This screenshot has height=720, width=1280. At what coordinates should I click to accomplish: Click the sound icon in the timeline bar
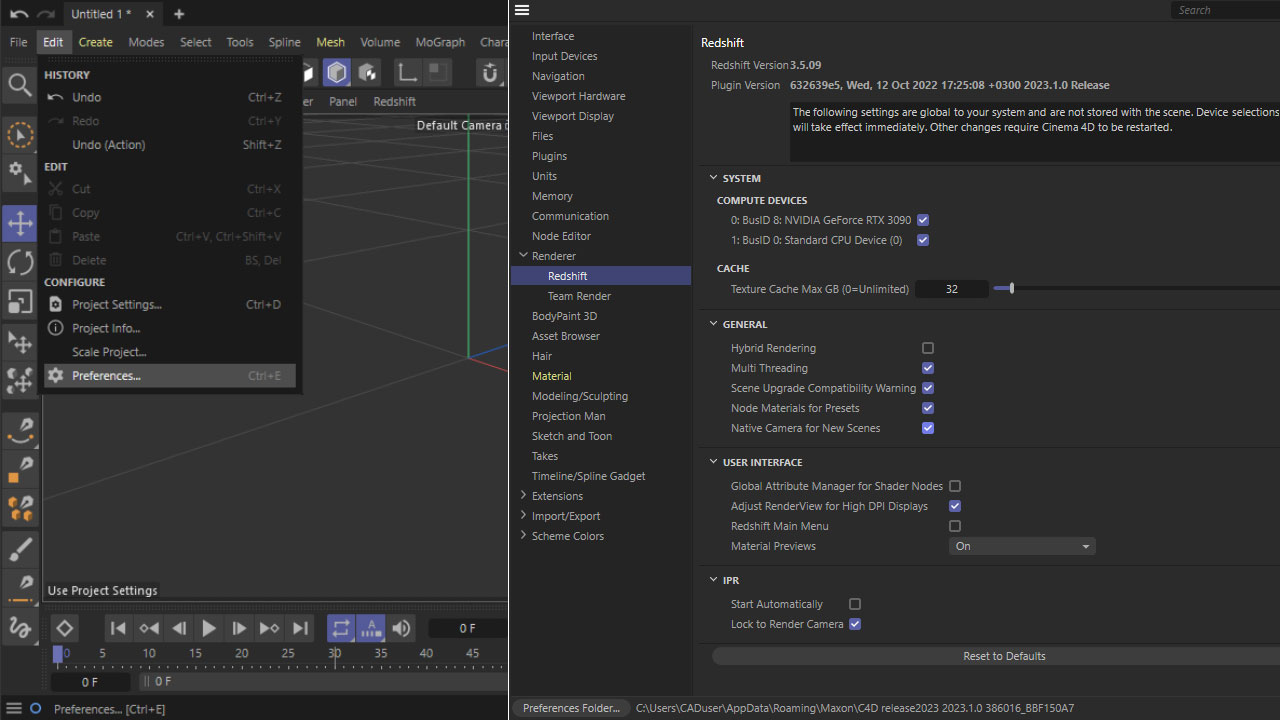(x=400, y=627)
